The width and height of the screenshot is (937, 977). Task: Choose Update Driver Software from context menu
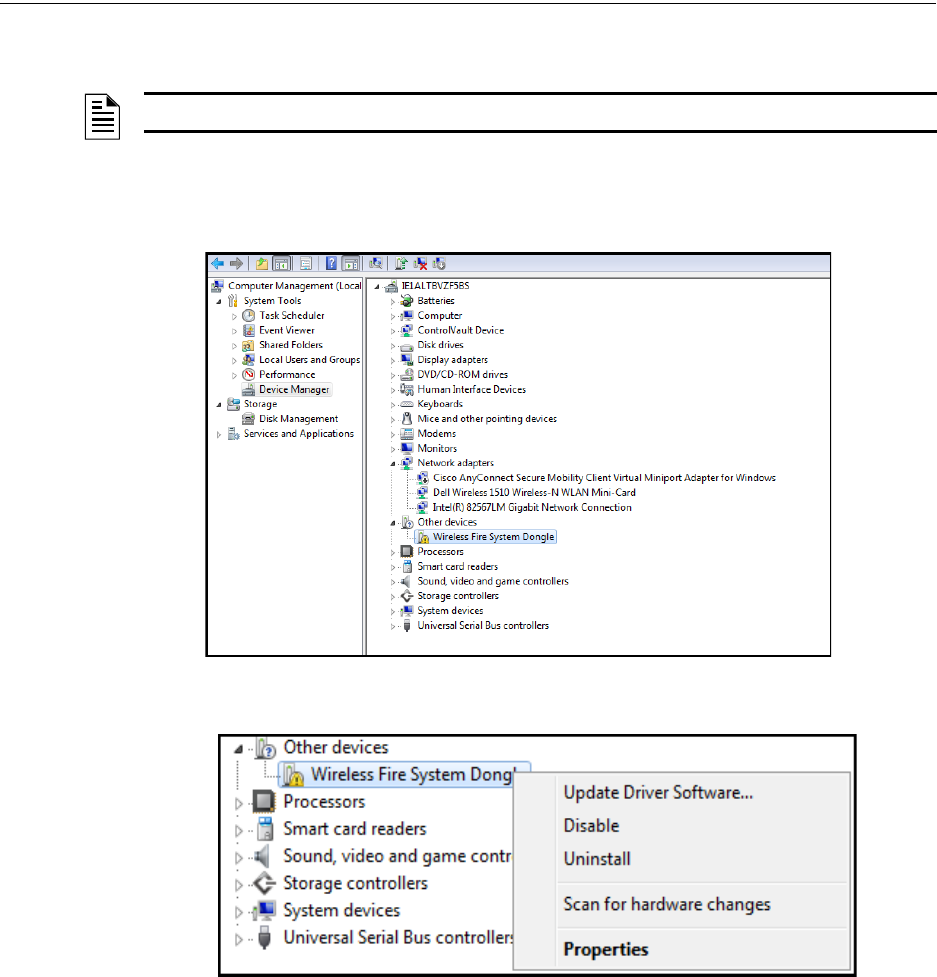(x=658, y=793)
